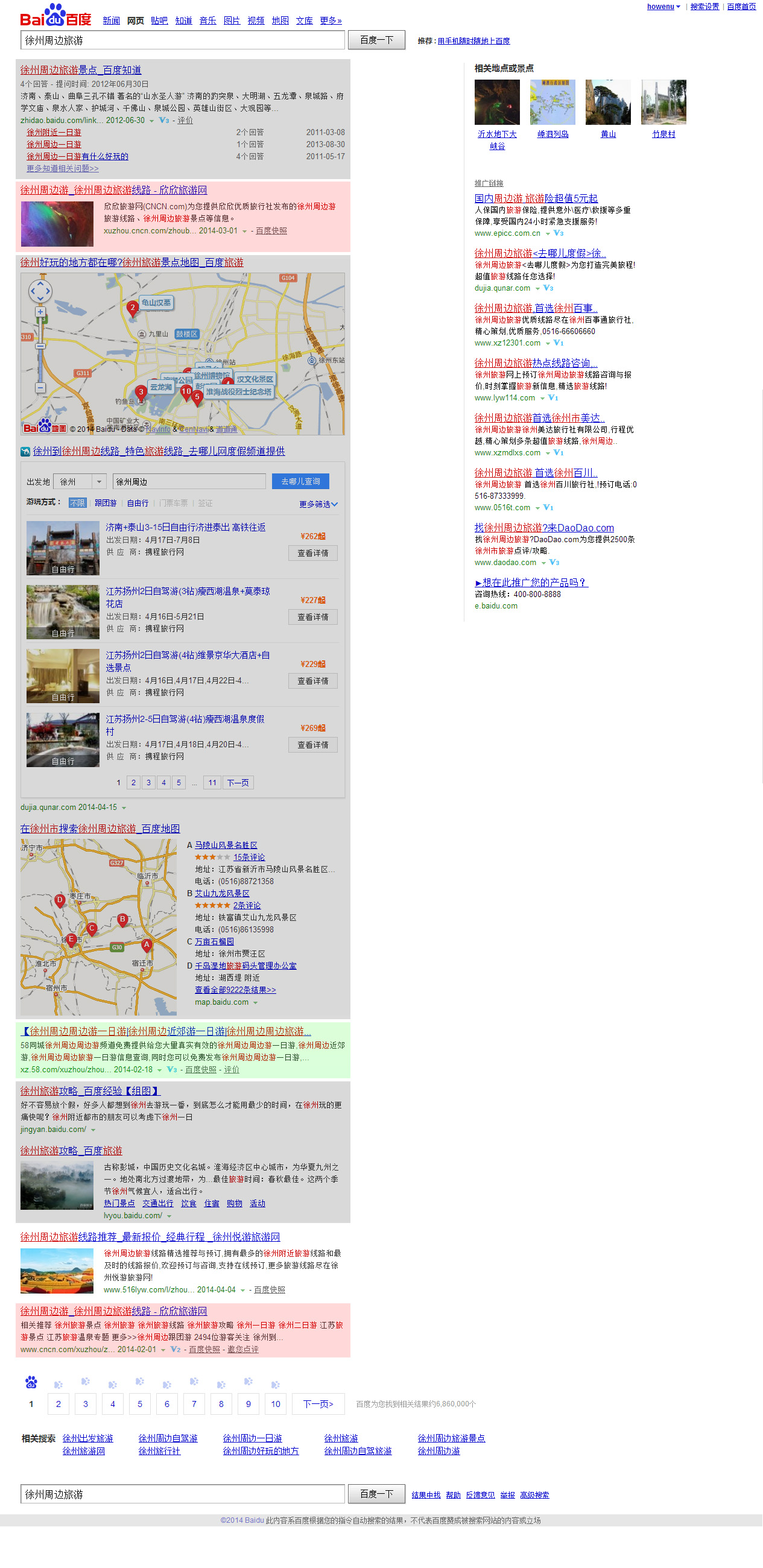The image size is (763, 1568).
Task: Click paw icon above page 1
Action: pyautogui.click(x=31, y=1383)
